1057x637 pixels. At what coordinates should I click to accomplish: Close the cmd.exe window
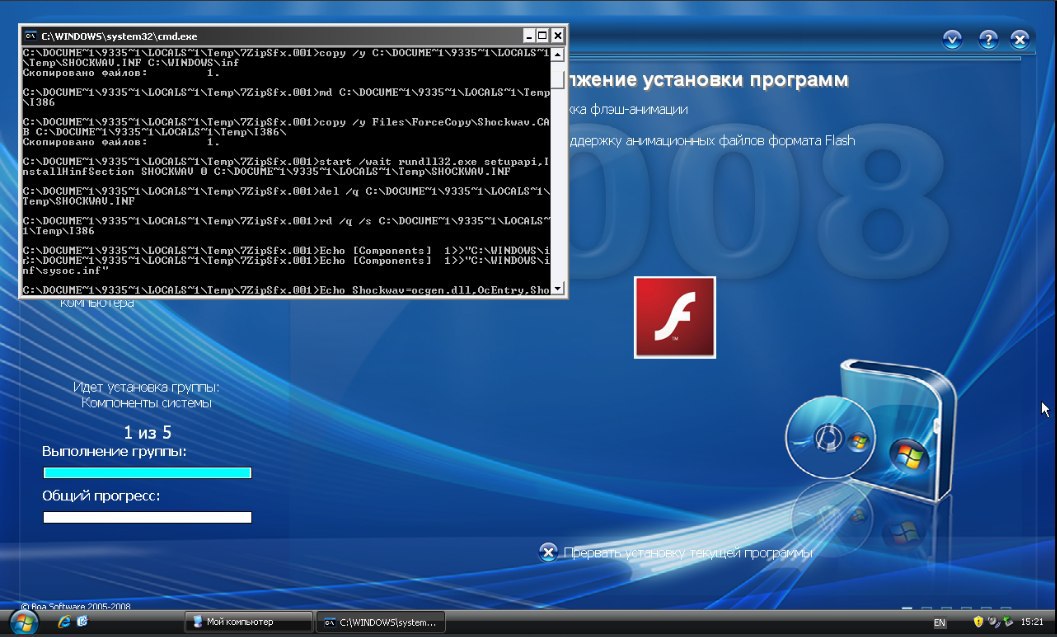click(x=557, y=36)
